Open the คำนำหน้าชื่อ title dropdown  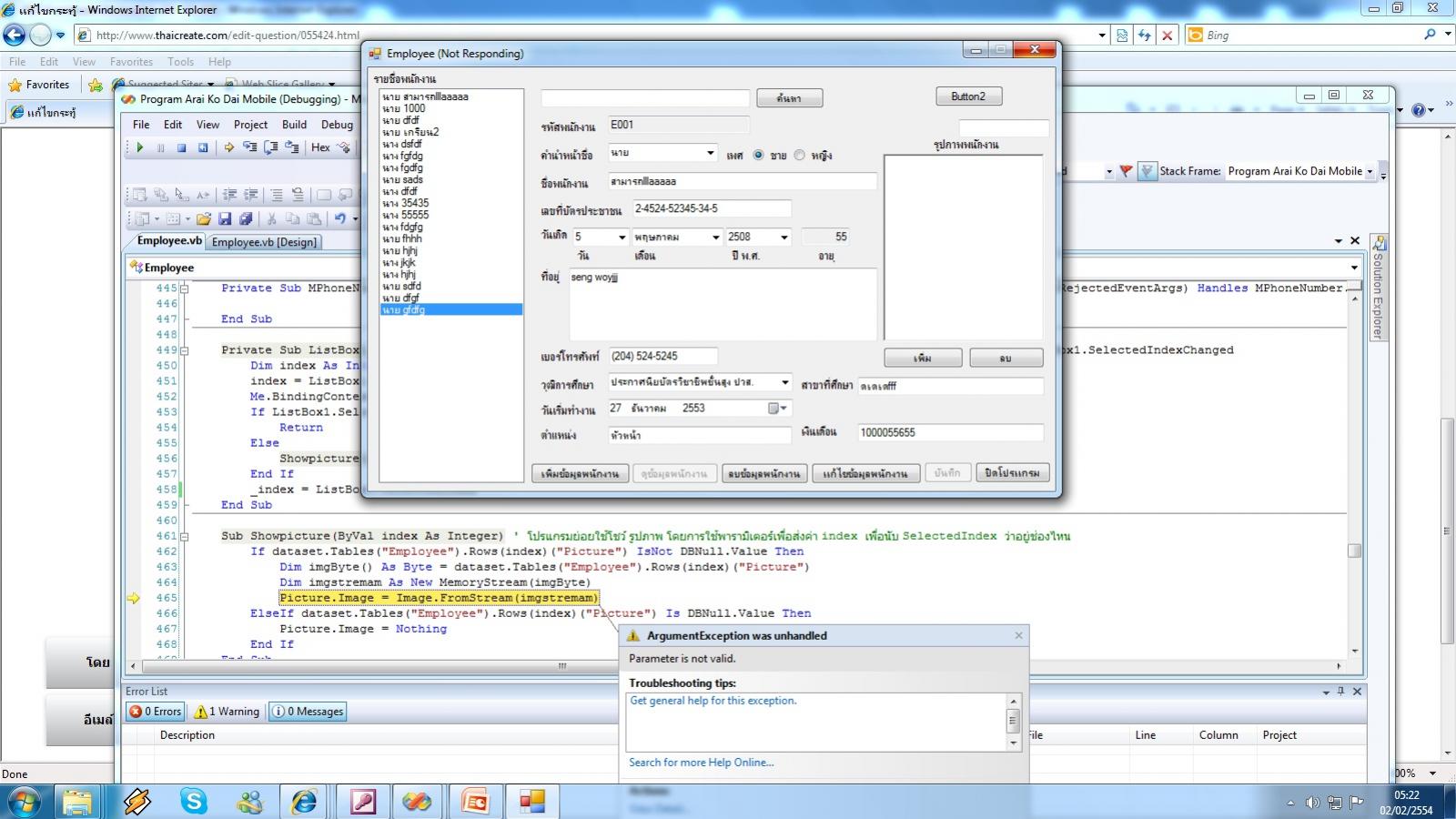(x=710, y=153)
